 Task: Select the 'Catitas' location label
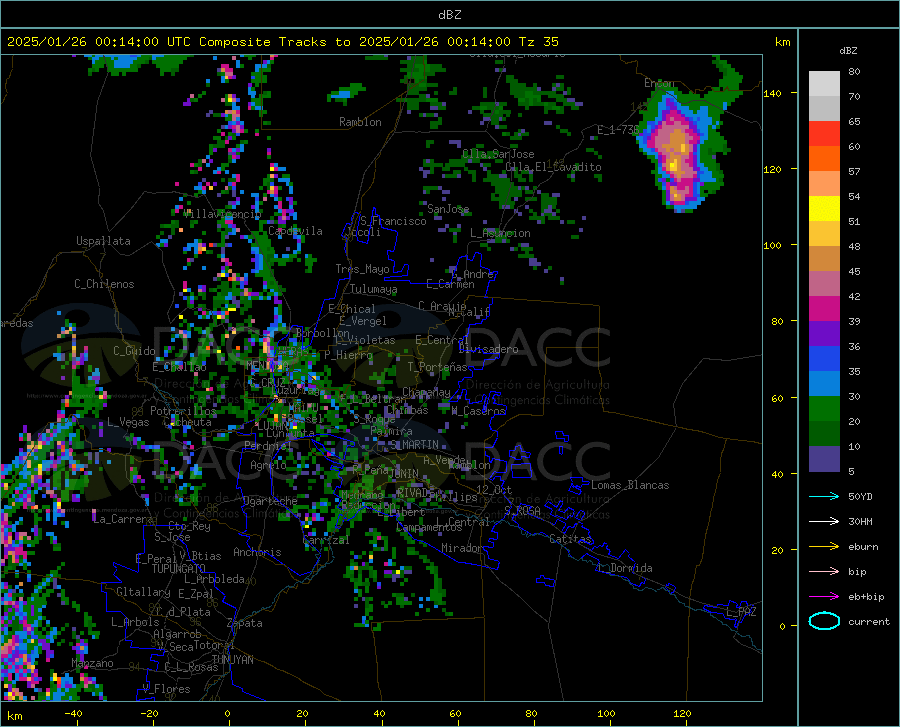(x=571, y=539)
